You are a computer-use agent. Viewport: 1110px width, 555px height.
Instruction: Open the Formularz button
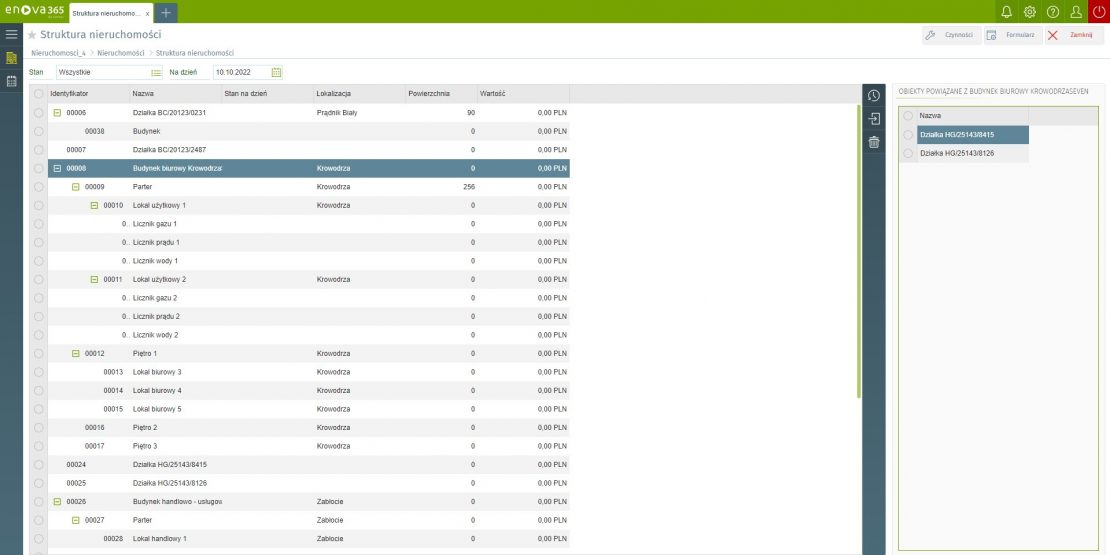[1010, 35]
